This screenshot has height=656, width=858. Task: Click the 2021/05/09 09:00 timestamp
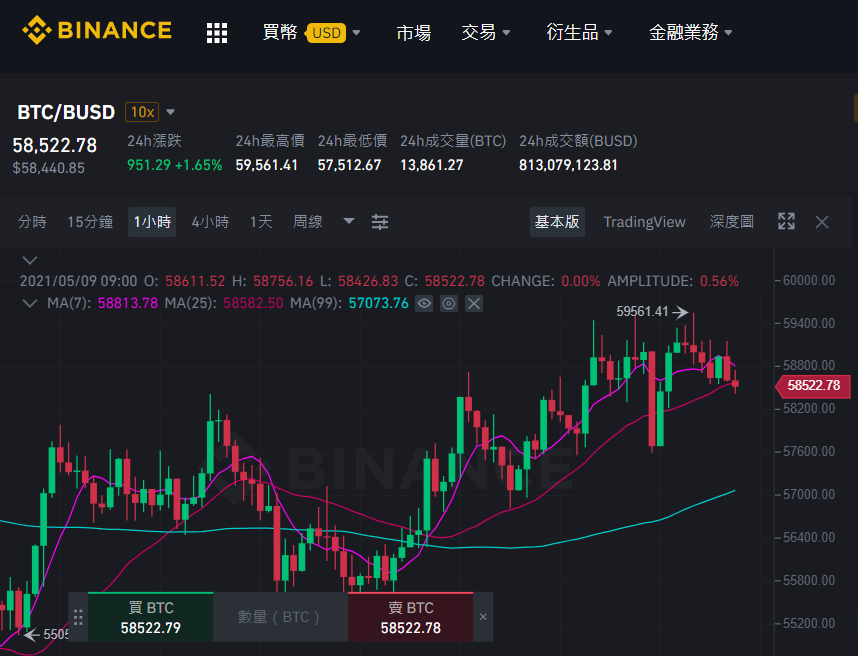pyautogui.click(x=78, y=281)
